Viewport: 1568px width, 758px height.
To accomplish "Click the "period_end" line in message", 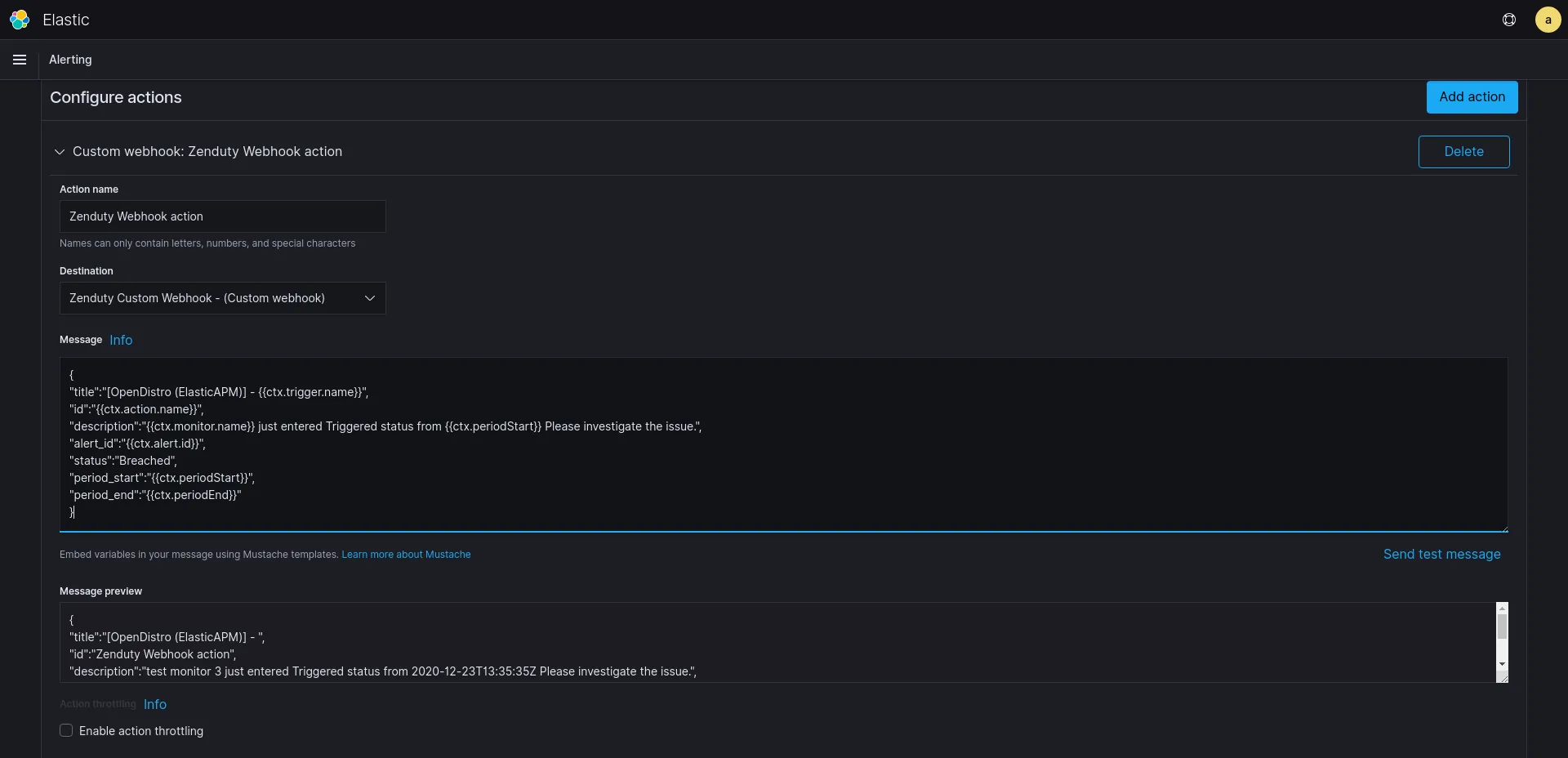I will coord(155,495).
